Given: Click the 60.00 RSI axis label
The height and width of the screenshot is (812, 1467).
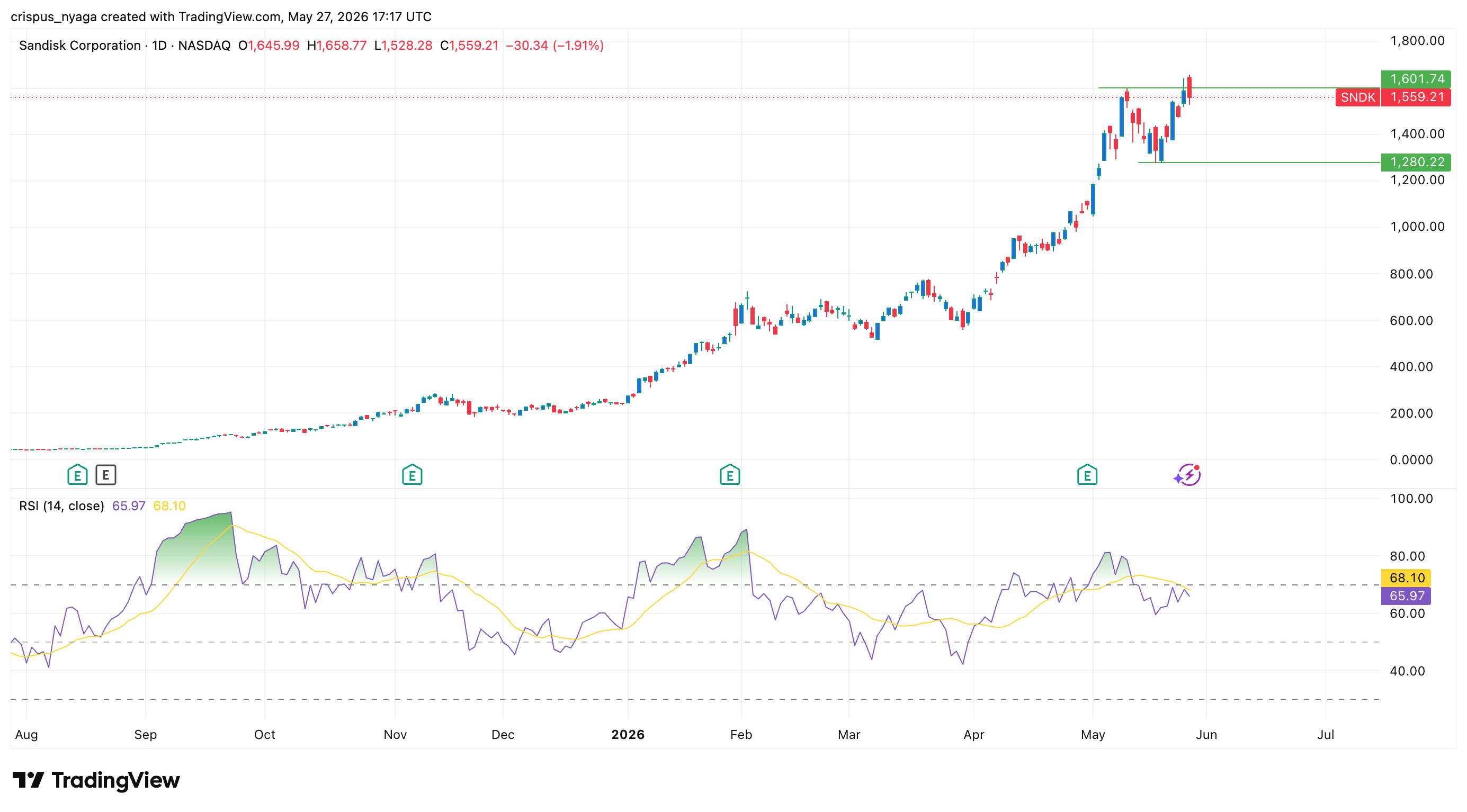Looking at the screenshot, I should [1407, 614].
